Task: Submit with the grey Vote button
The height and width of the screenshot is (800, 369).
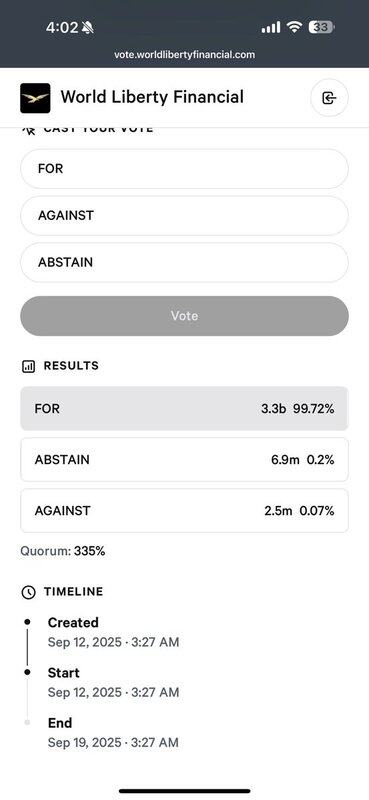Action: coord(184,316)
